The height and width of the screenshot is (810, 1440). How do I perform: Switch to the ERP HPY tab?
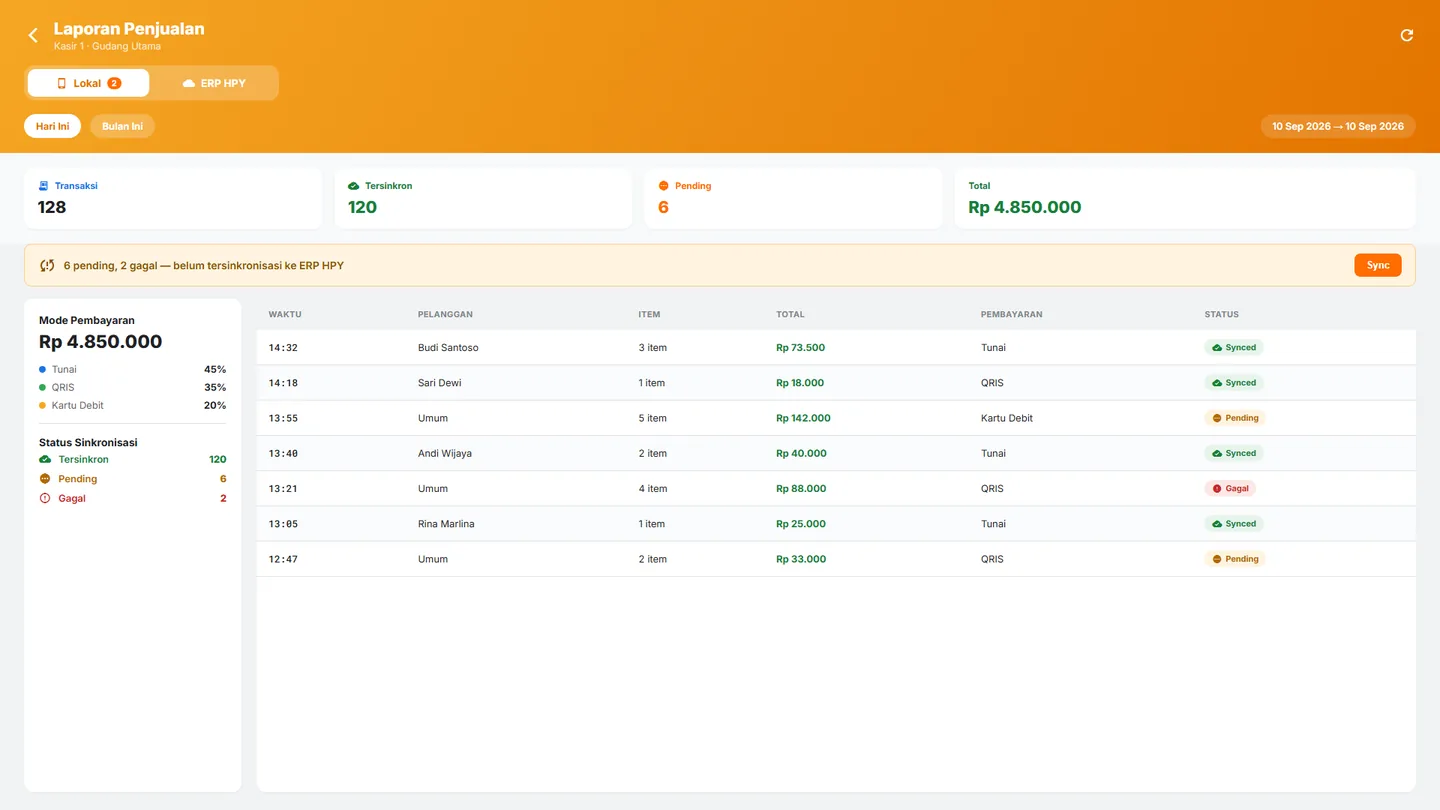(x=214, y=83)
